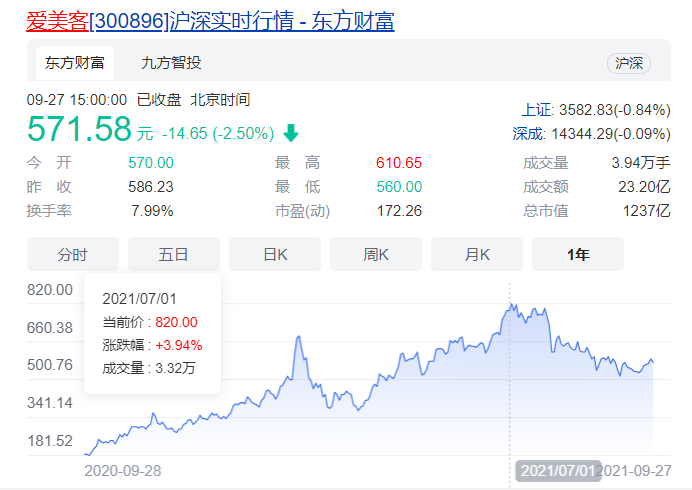
Task: Click the 2021/07/01 chart date marker
Action: (x=558, y=471)
